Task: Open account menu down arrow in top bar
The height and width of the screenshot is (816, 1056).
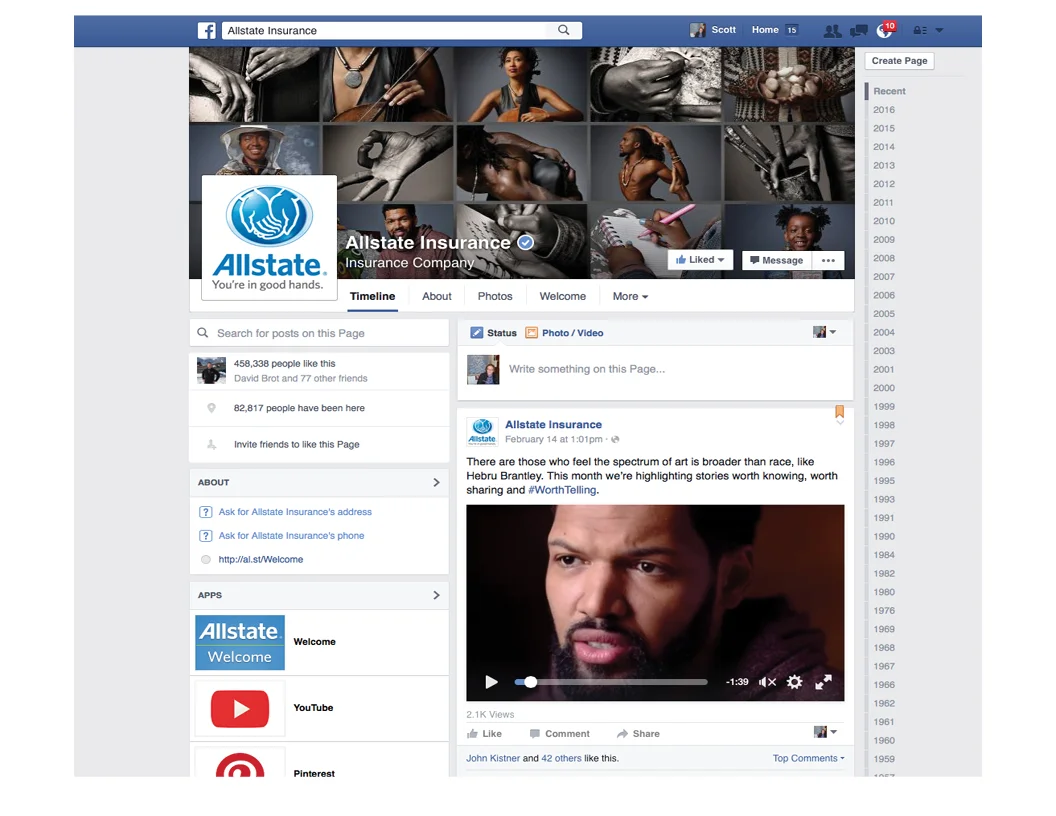Action: pyautogui.click(x=939, y=30)
